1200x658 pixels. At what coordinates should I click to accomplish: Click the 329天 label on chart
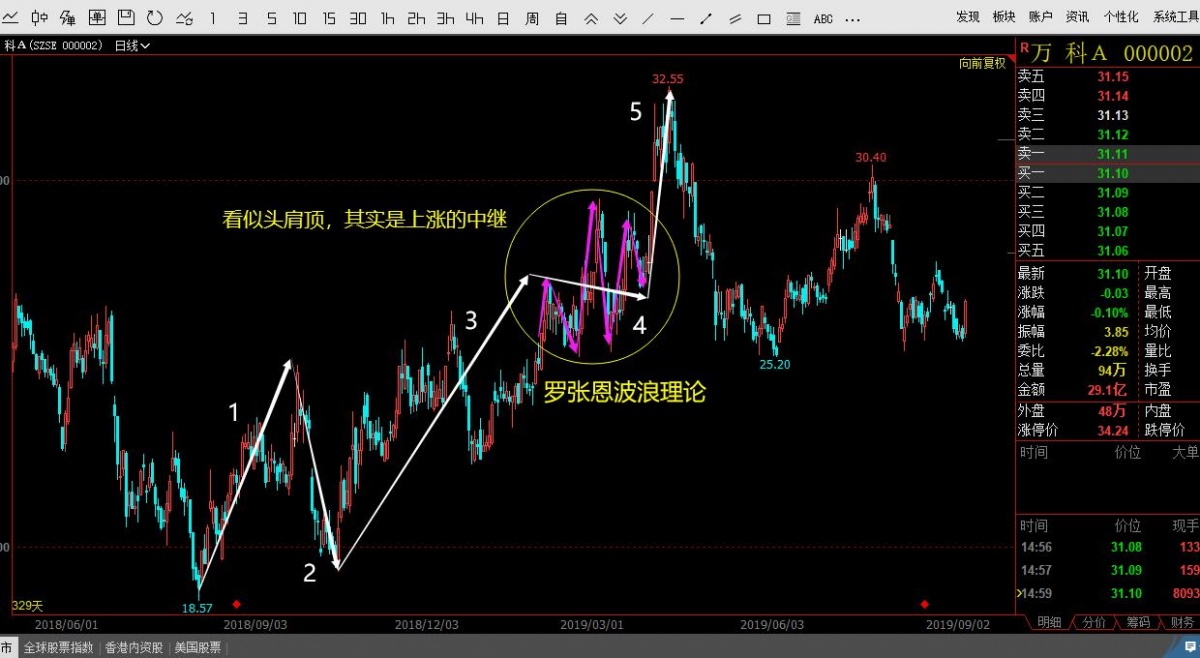pos(27,605)
